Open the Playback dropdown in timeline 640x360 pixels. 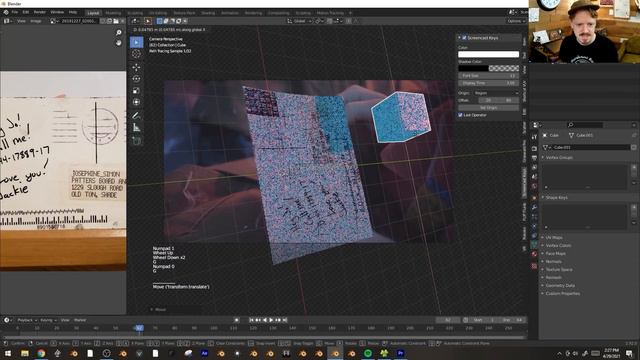coord(27,320)
